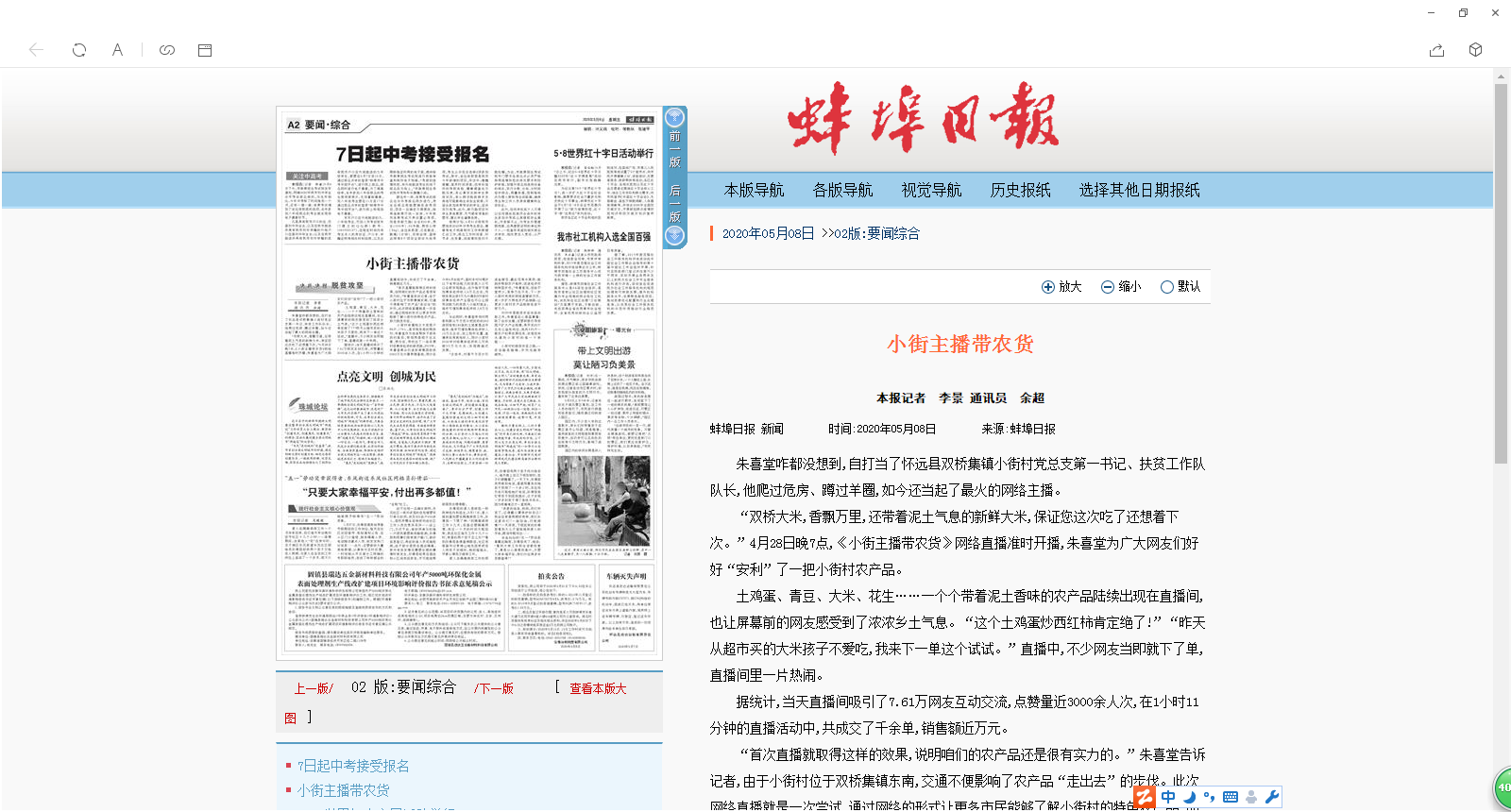Open the font size 'A' tool
This screenshot has height=812, width=1511.
117,50
